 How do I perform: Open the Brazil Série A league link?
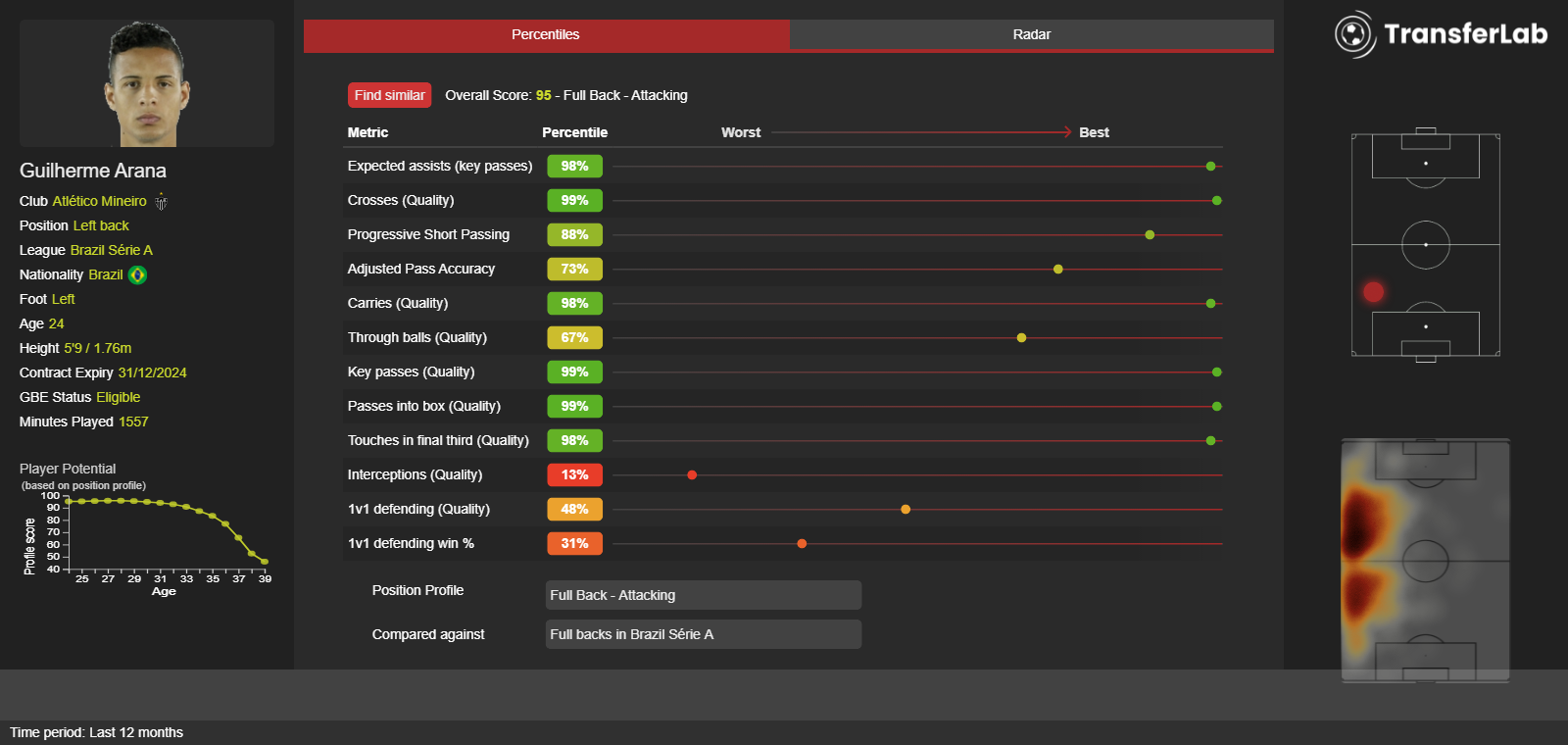(112, 250)
